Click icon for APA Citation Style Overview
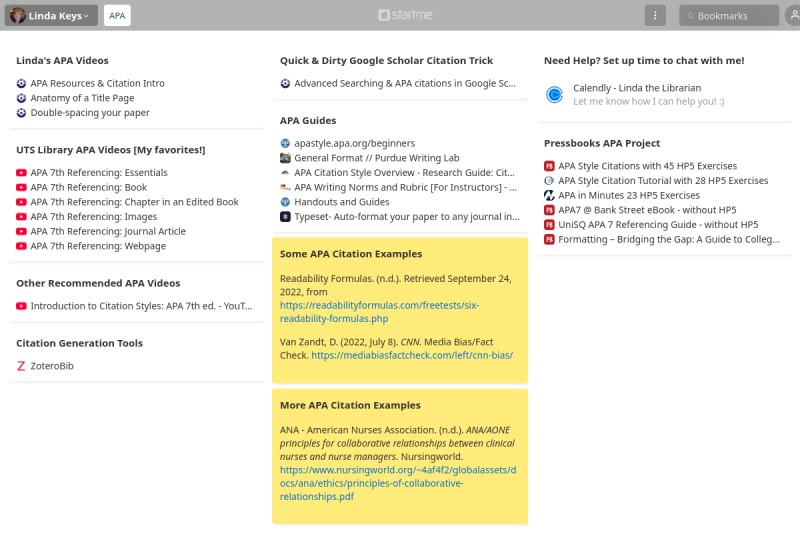Screen dimensions: 800x533 [x=285, y=173]
